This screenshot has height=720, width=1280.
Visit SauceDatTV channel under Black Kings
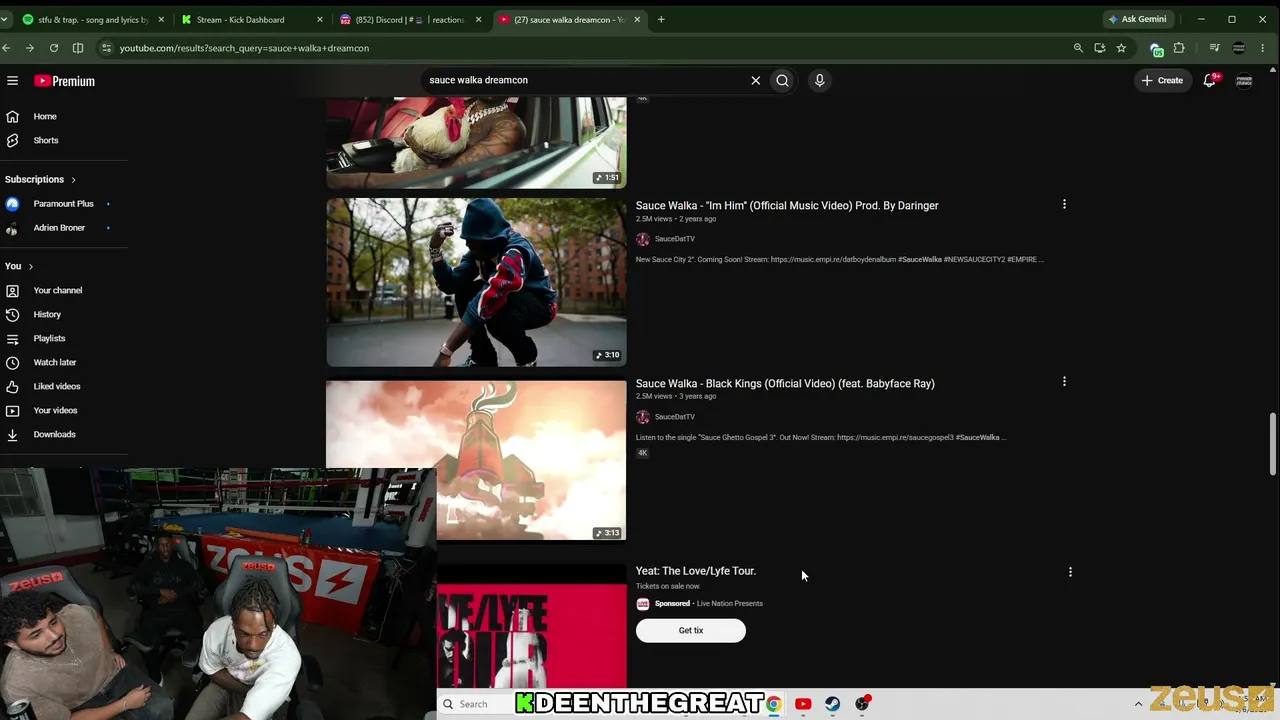pyautogui.click(x=674, y=417)
